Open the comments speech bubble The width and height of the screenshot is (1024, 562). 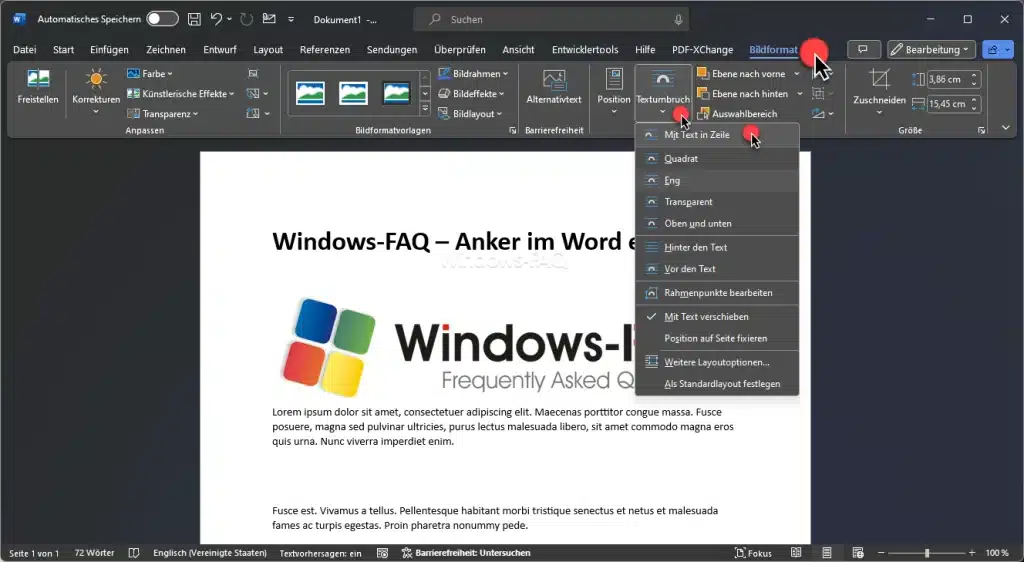click(863, 50)
